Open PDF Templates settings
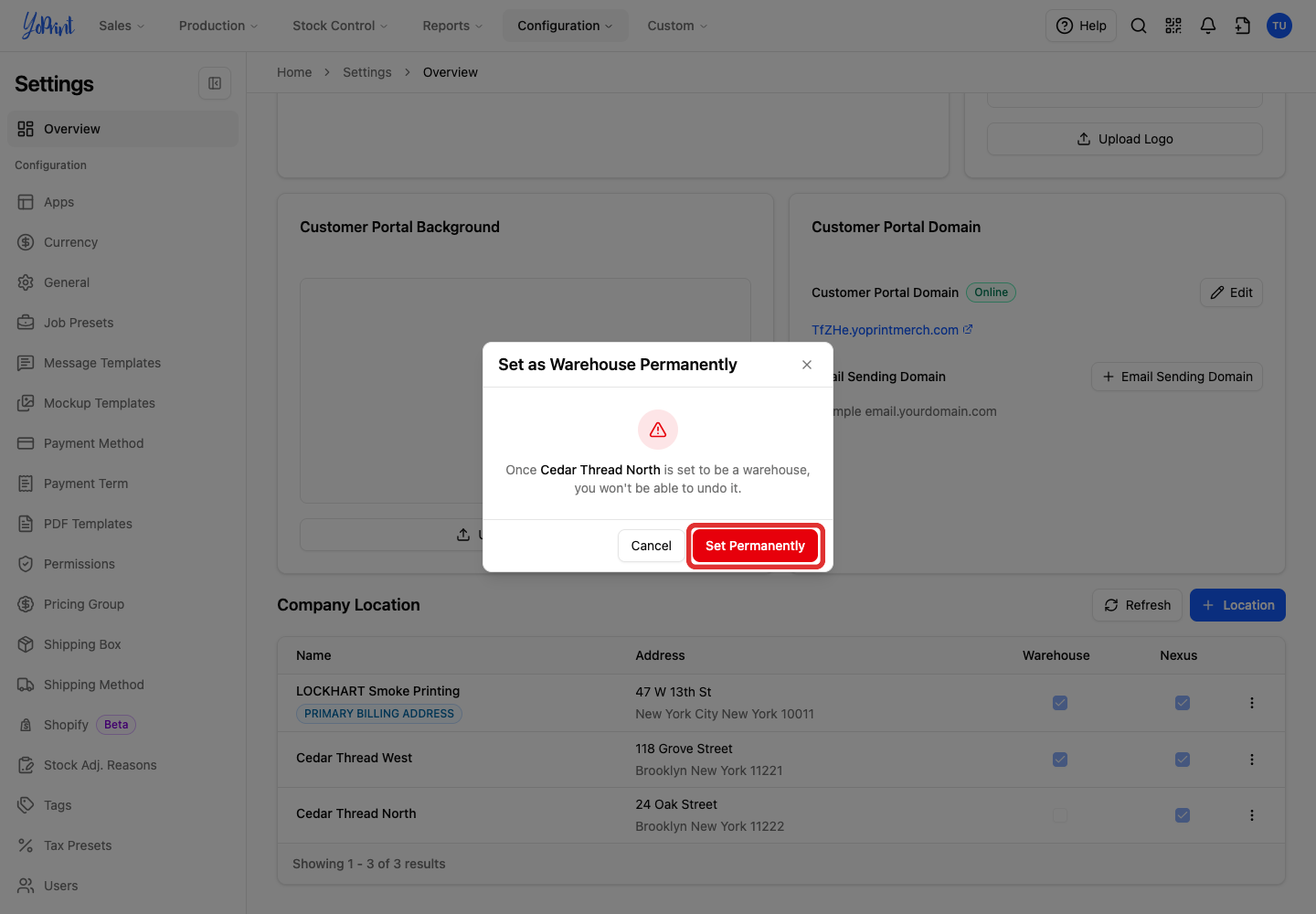The image size is (1316, 914). point(122,524)
